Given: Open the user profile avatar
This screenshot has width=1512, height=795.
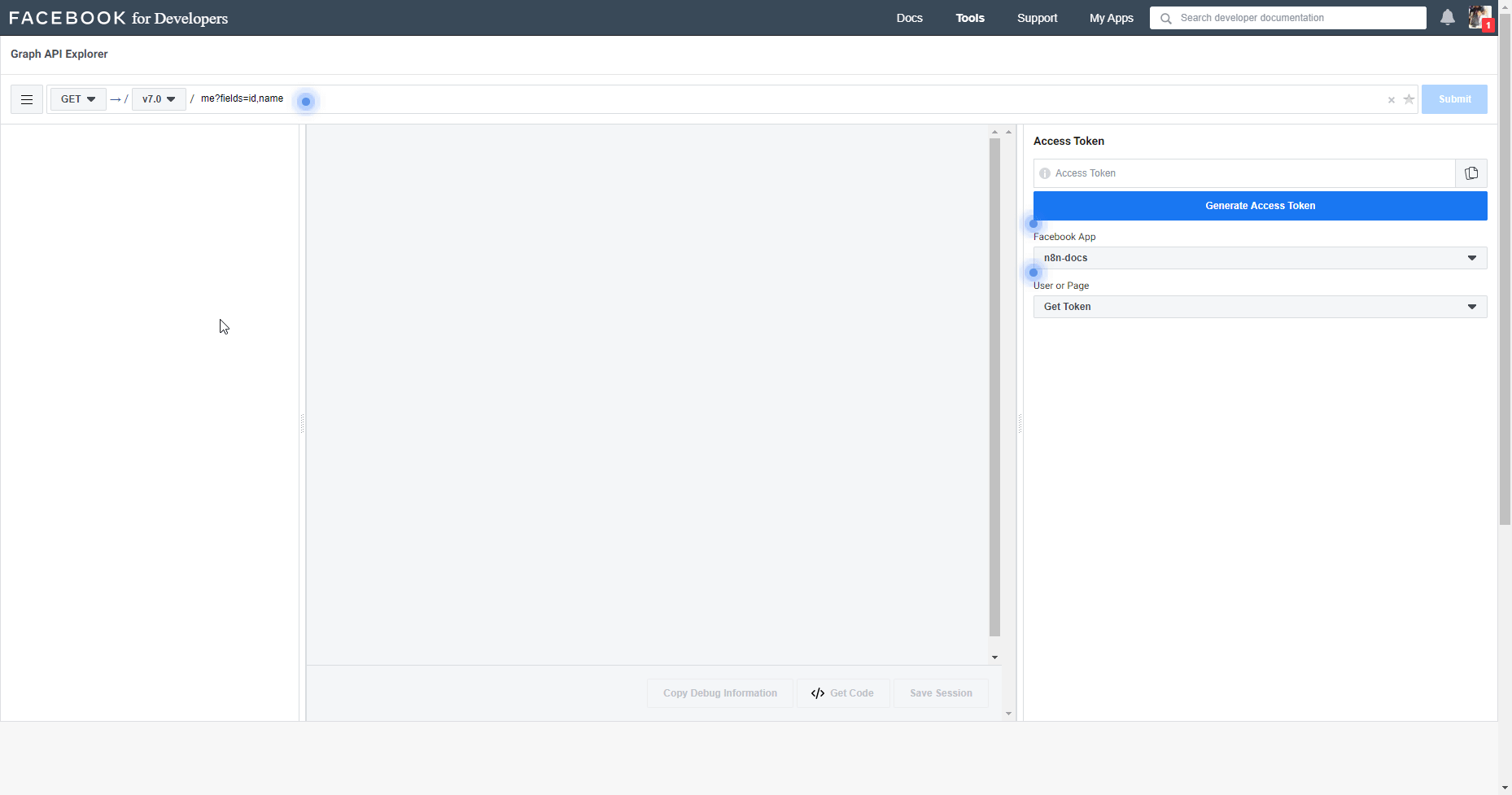Looking at the screenshot, I should click(1479, 17).
